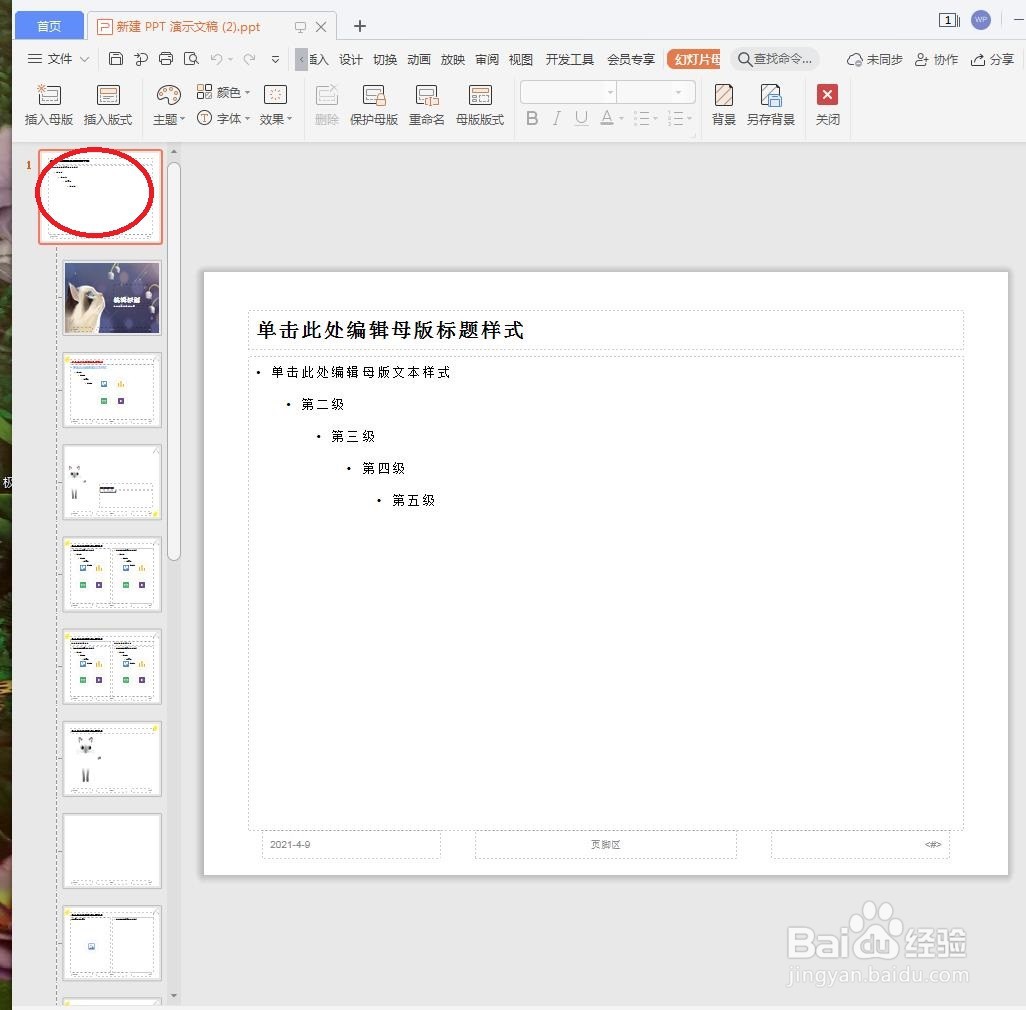Open the Developer Tools (开发工具) tab
1026x1010 pixels.
pyautogui.click(x=570, y=60)
